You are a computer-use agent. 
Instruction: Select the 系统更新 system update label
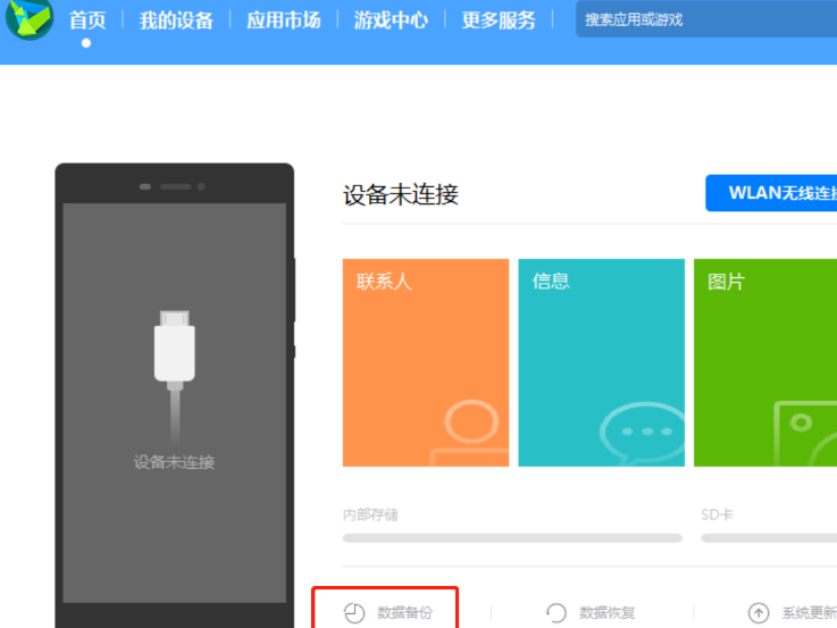point(809,613)
